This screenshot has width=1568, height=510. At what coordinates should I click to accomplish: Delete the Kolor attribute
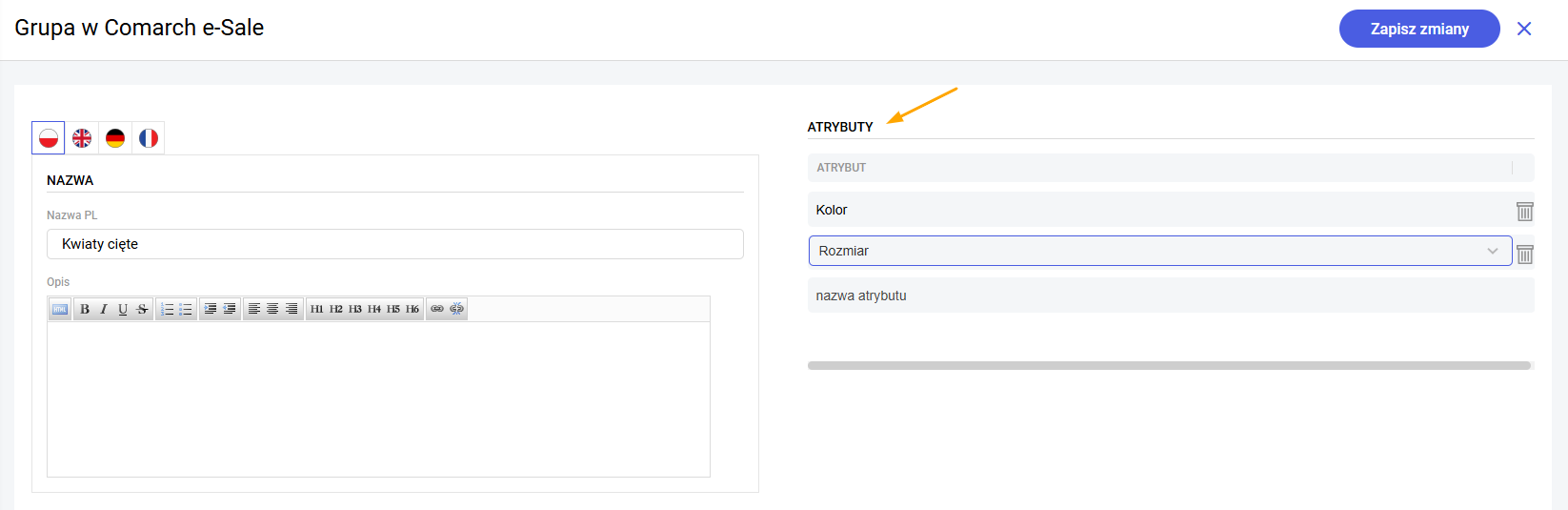click(x=1525, y=211)
